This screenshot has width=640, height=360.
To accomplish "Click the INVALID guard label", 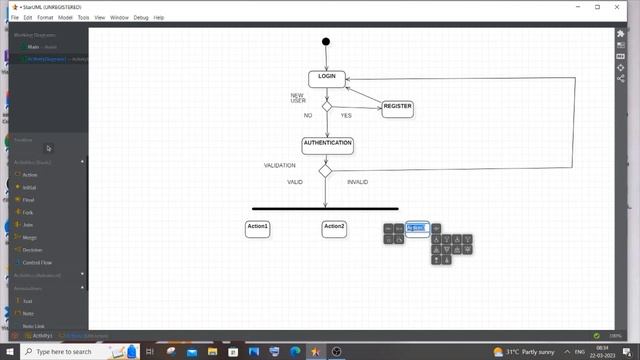I will pos(358,182).
